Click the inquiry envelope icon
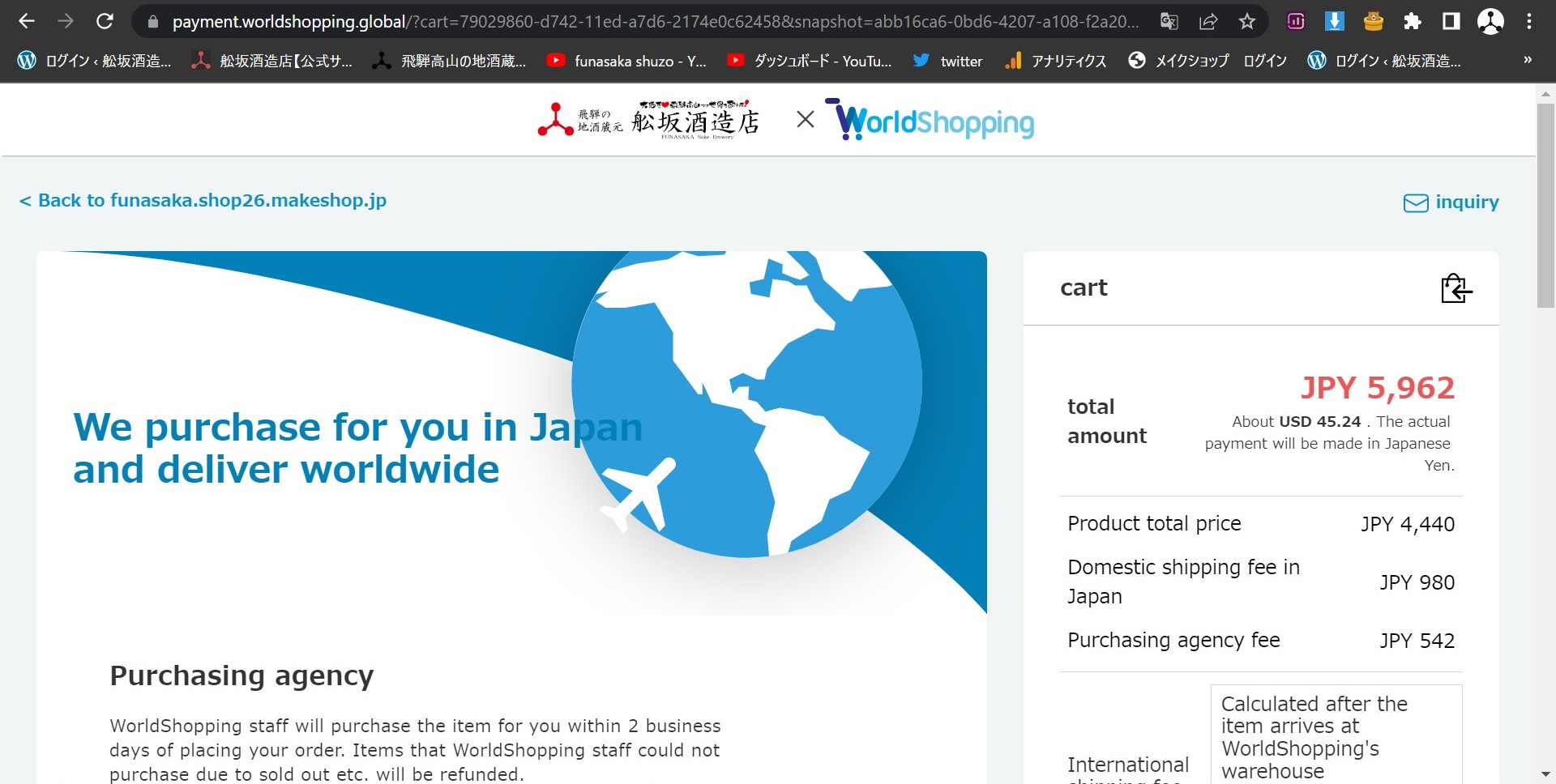 [1416, 202]
